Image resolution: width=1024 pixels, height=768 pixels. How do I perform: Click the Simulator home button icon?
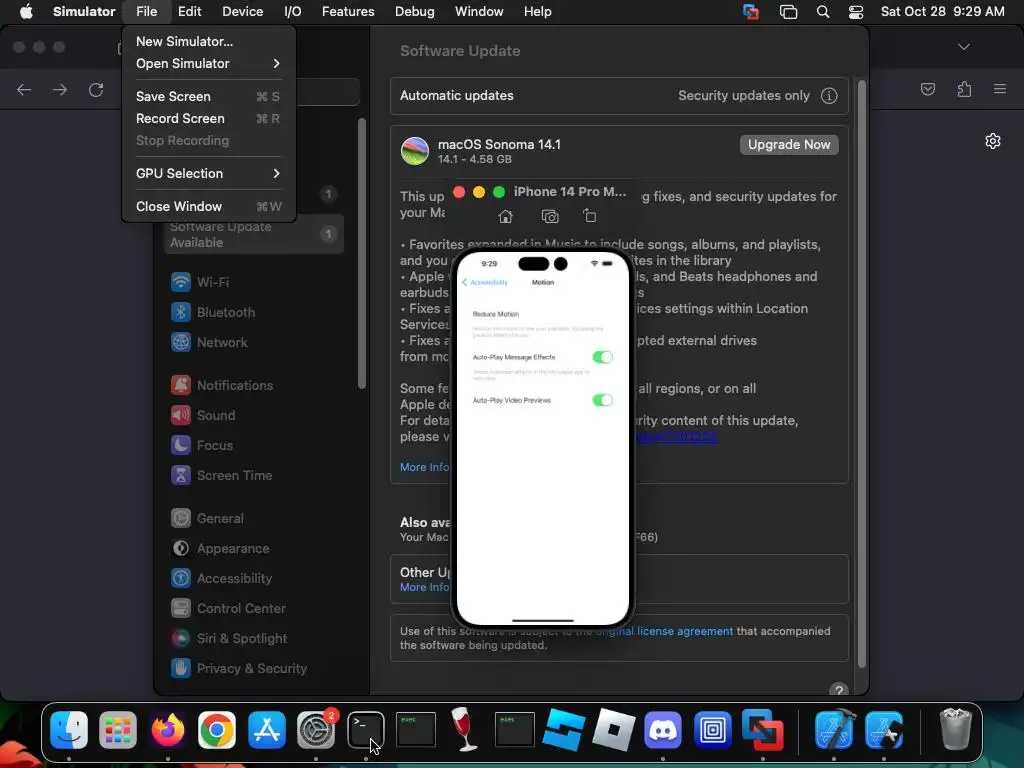click(x=505, y=216)
